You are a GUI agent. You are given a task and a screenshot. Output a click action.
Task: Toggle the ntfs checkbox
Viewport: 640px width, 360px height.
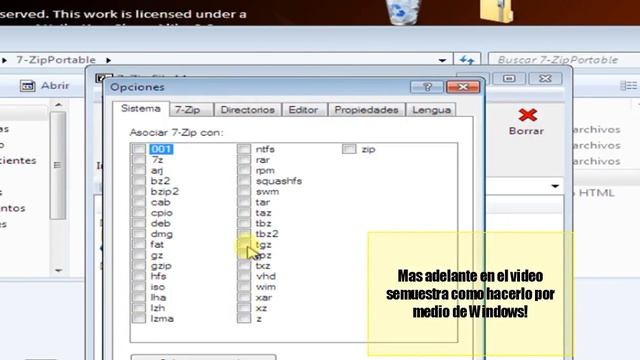point(244,149)
